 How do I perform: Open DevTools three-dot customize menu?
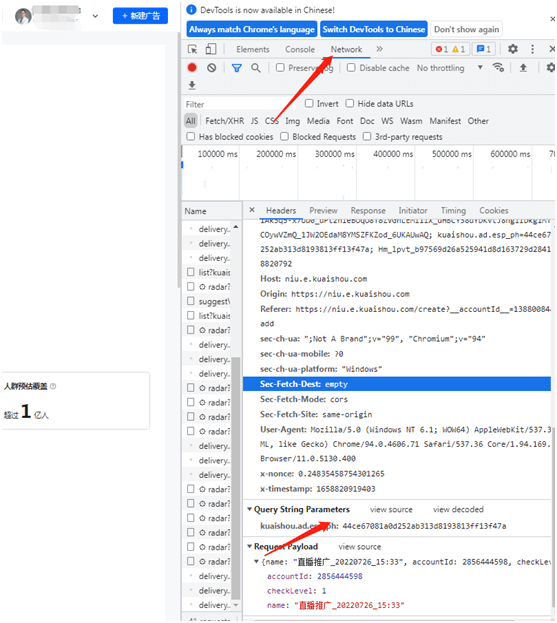click(x=532, y=49)
